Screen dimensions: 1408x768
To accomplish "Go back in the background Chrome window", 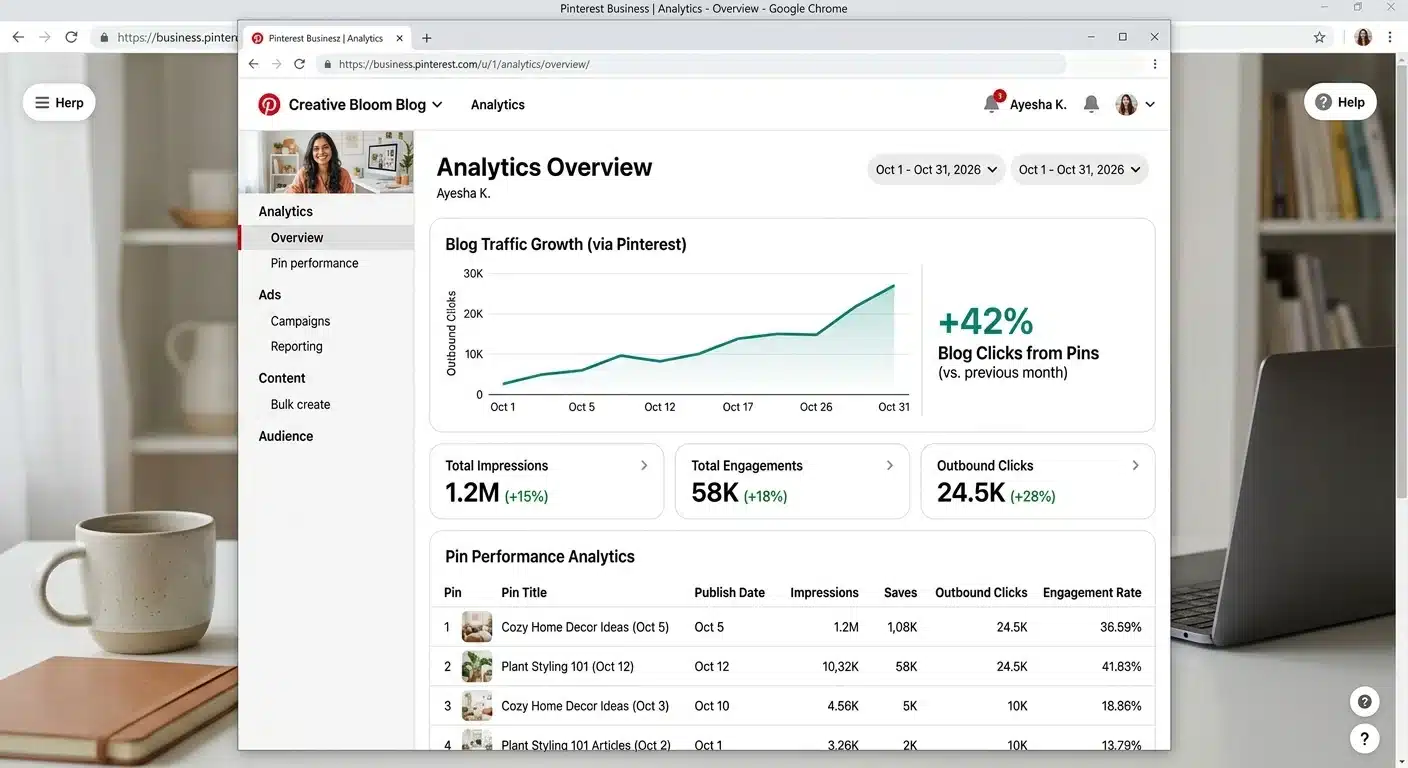I will point(17,37).
